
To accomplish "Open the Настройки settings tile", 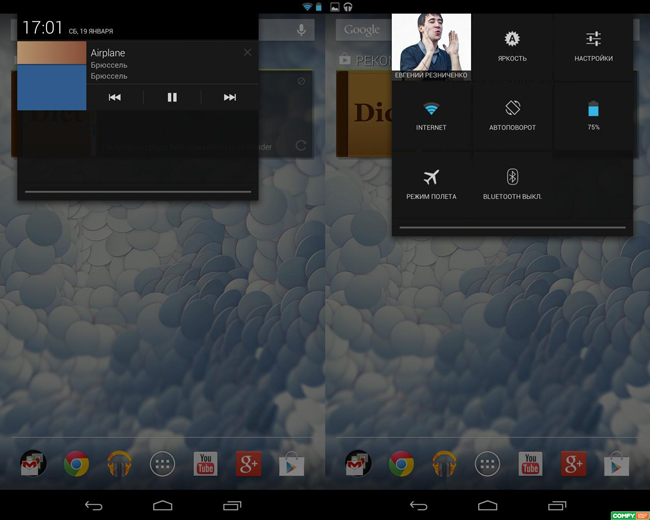I will tap(594, 46).
